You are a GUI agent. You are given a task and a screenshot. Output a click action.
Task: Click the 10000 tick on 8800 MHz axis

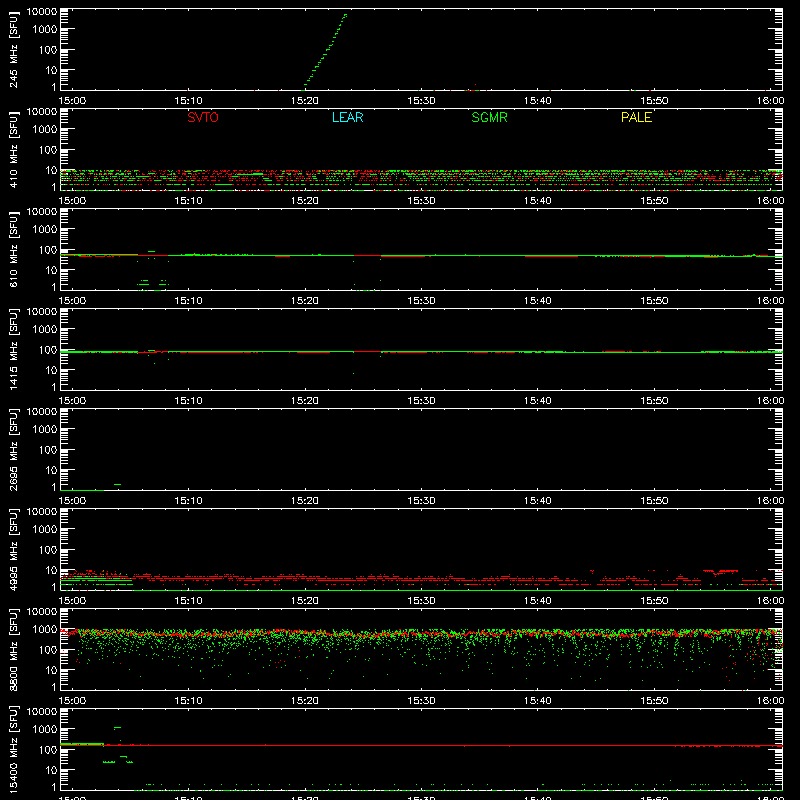click(42, 612)
